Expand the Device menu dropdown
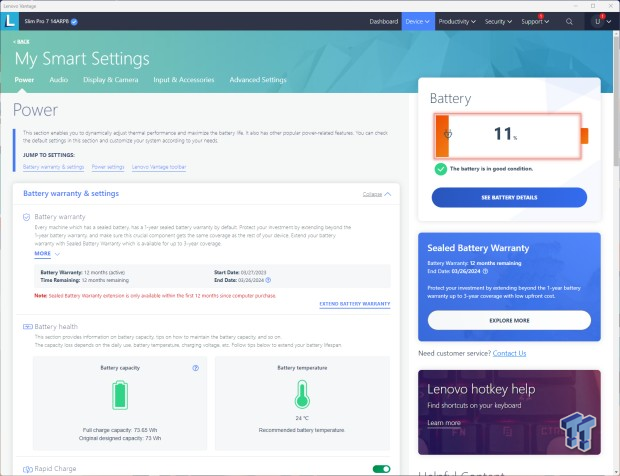 tap(418, 22)
